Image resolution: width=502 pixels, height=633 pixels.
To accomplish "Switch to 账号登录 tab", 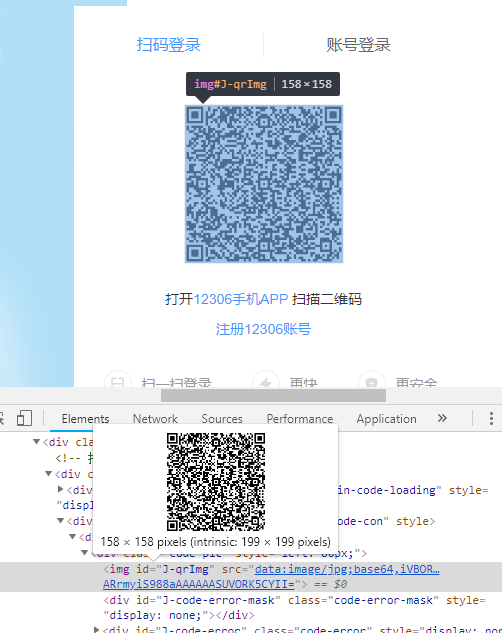I will [x=358, y=44].
